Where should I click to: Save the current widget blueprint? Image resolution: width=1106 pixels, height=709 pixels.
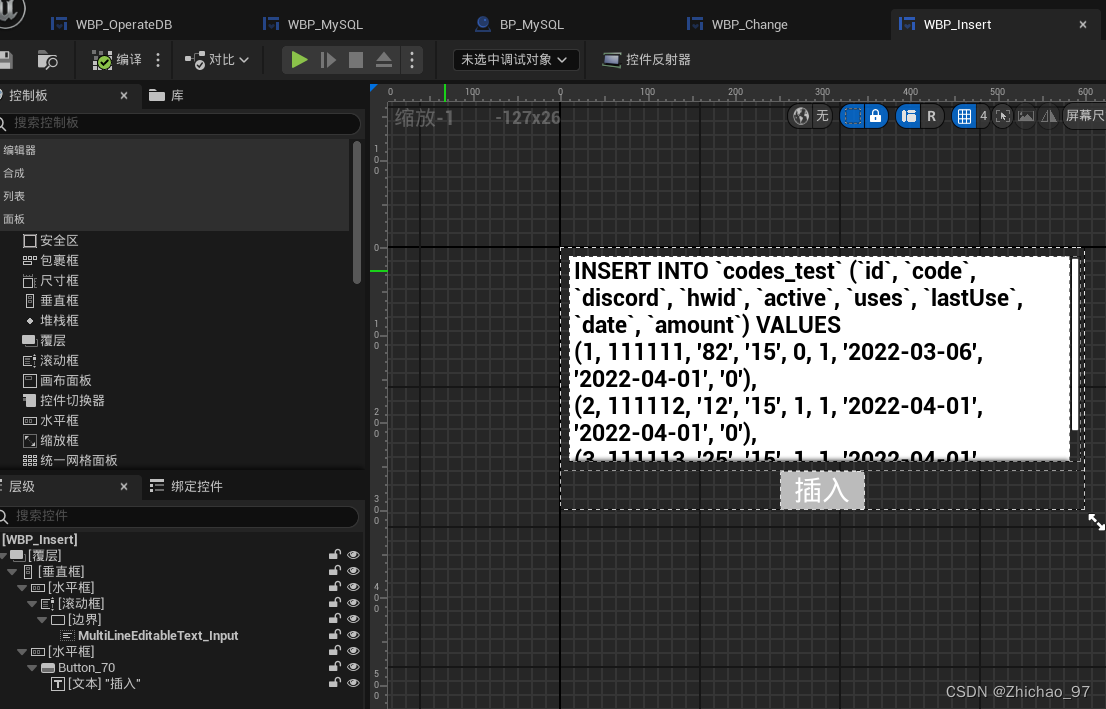click(6, 59)
